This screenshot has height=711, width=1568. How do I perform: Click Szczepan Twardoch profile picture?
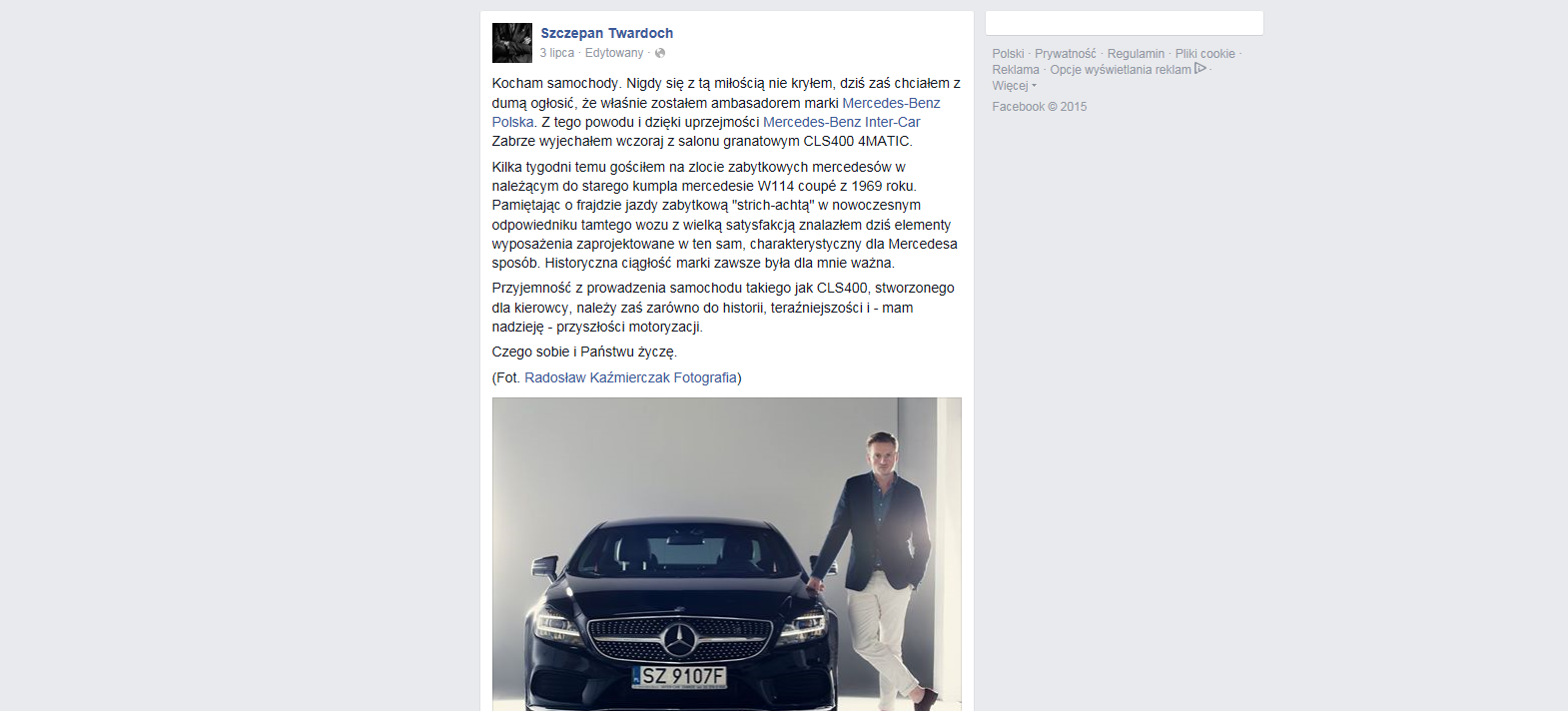(x=511, y=43)
